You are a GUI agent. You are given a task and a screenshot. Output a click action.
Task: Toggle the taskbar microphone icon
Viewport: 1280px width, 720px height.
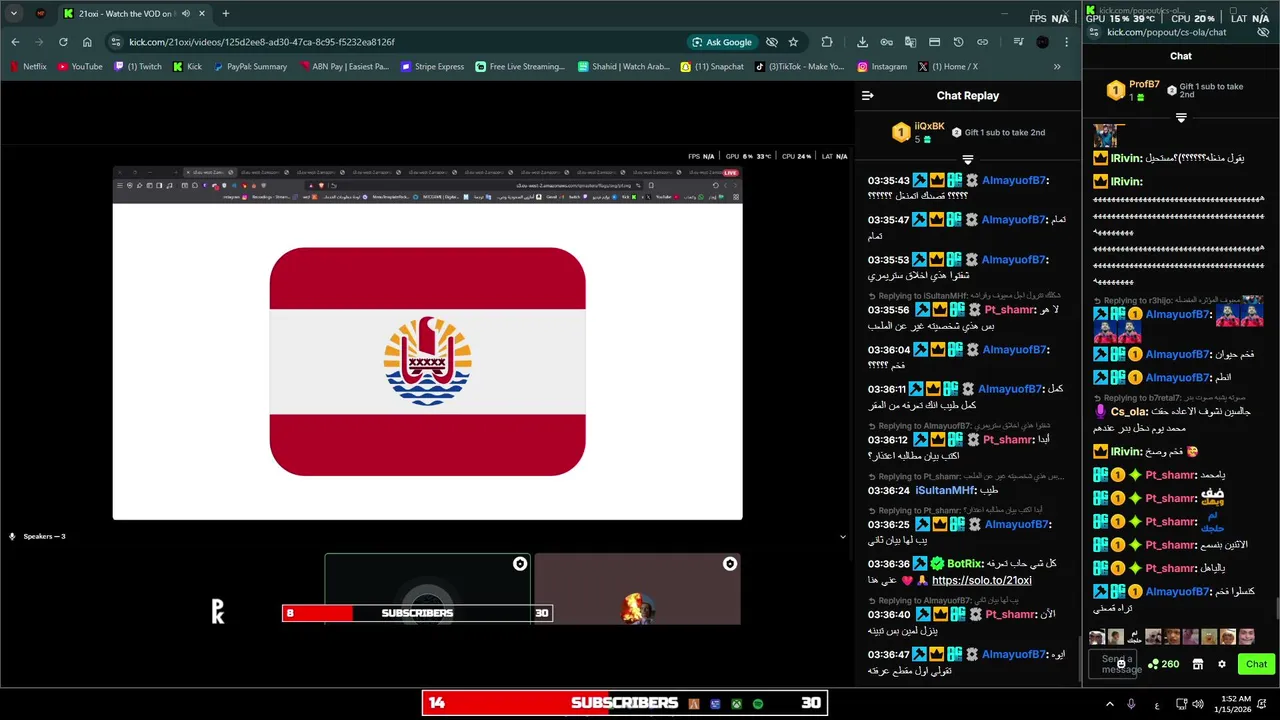(x=1131, y=704)
